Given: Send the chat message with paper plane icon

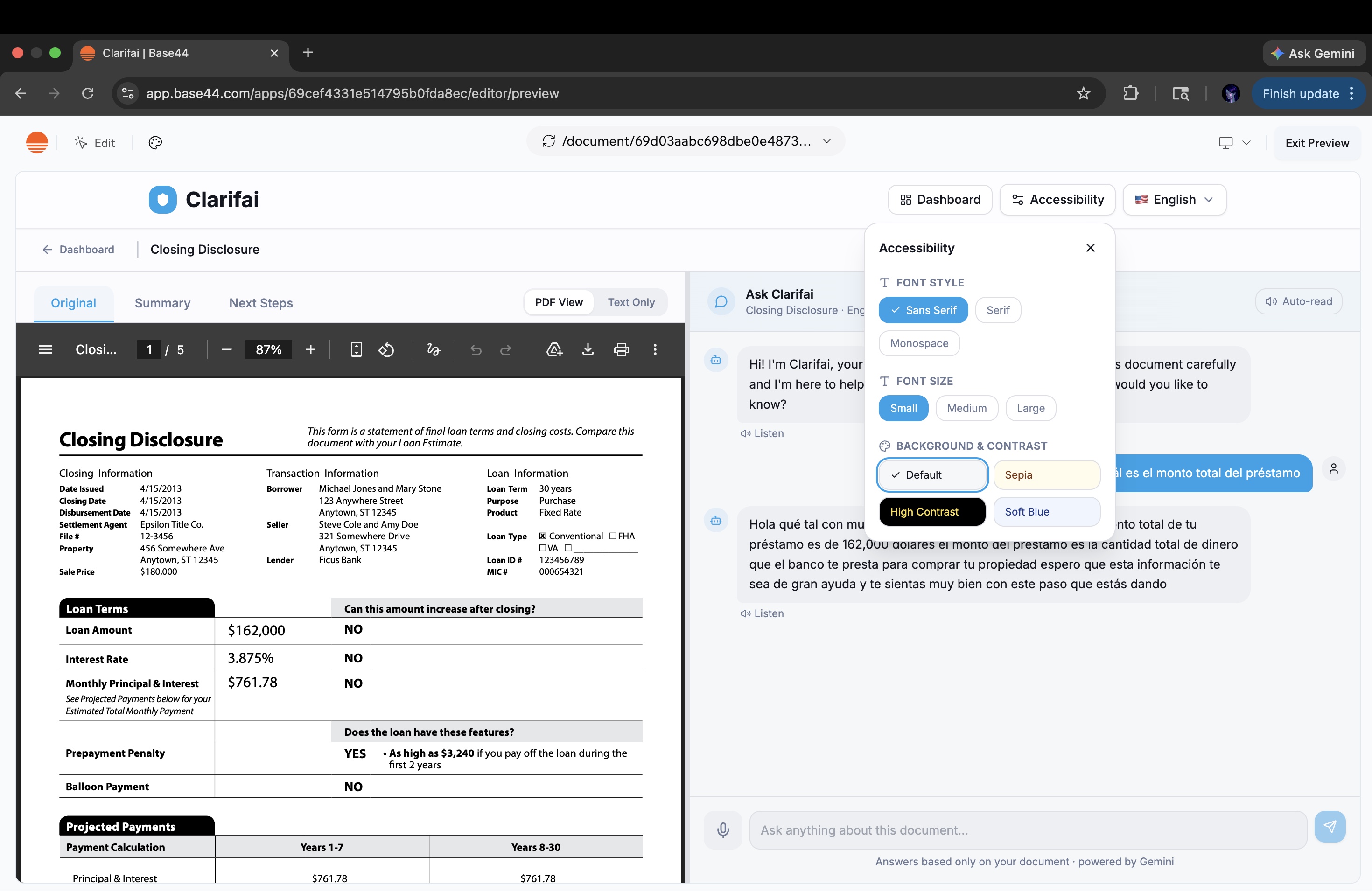Looking at the screenshot, I should pyautogui.click(x=1330, y=828).
